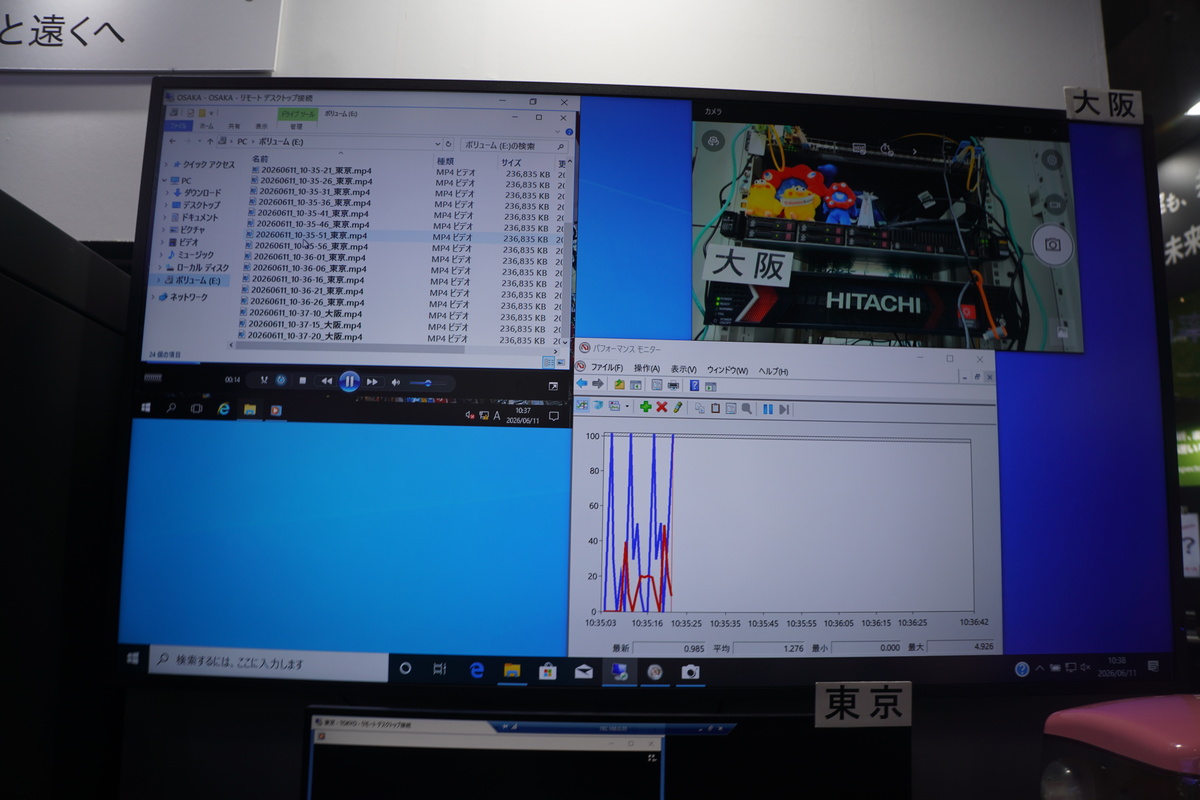1200x800 pixels.
Task: Click the Tokyo taskbar search box
Action: point(268,663)
